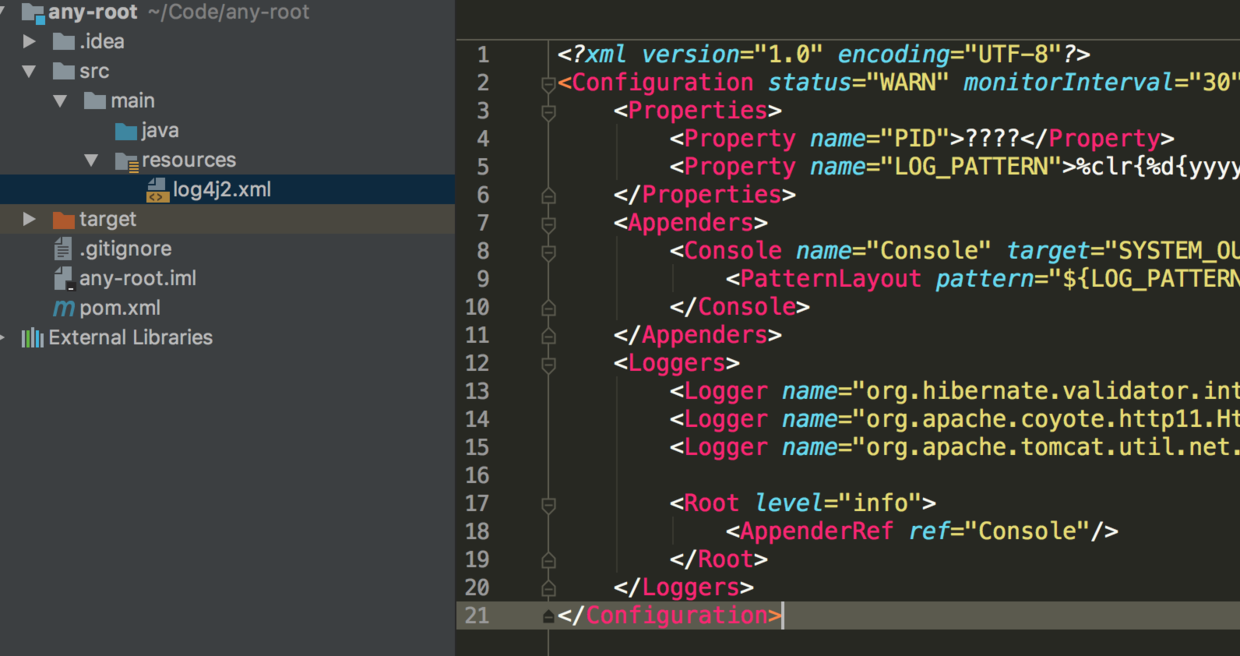
Task: Click the java folder icon
Action: [124, 130]
